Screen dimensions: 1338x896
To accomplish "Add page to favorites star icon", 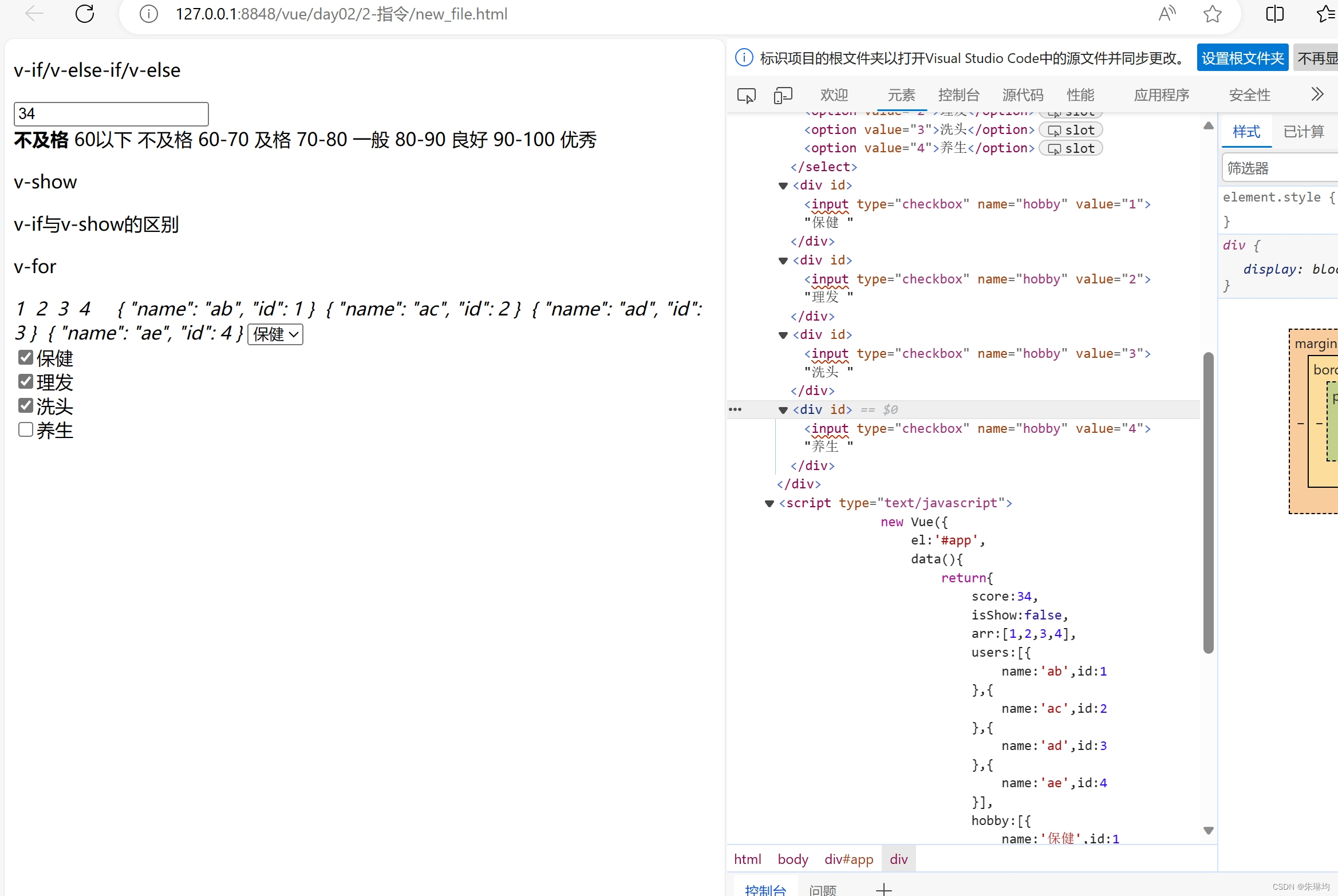I will click(1212, 14).
